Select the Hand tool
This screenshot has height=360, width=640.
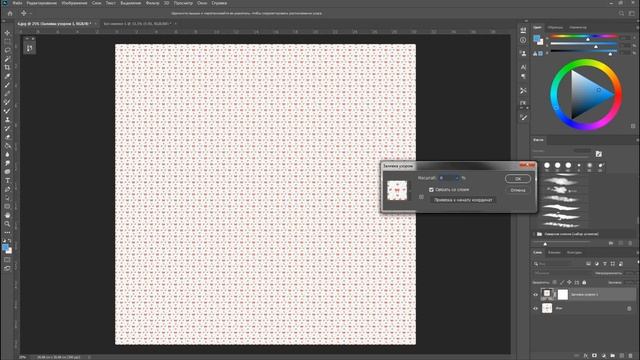click(x=7, y=215)
